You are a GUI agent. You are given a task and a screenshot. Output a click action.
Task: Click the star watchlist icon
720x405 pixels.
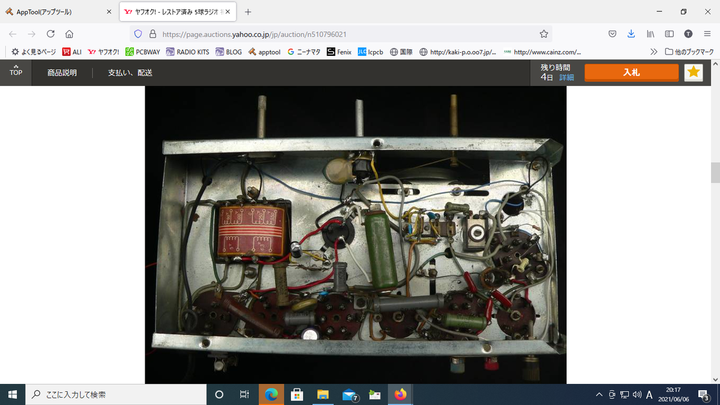[x=693, y=73]
